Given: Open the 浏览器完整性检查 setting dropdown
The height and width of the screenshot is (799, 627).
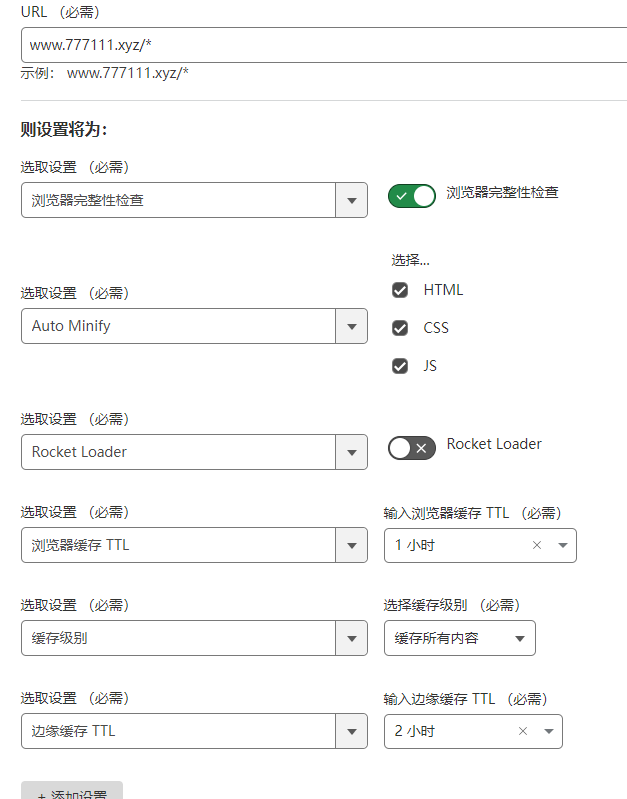Looking at the screenshot, I should (x=350, y=200).
